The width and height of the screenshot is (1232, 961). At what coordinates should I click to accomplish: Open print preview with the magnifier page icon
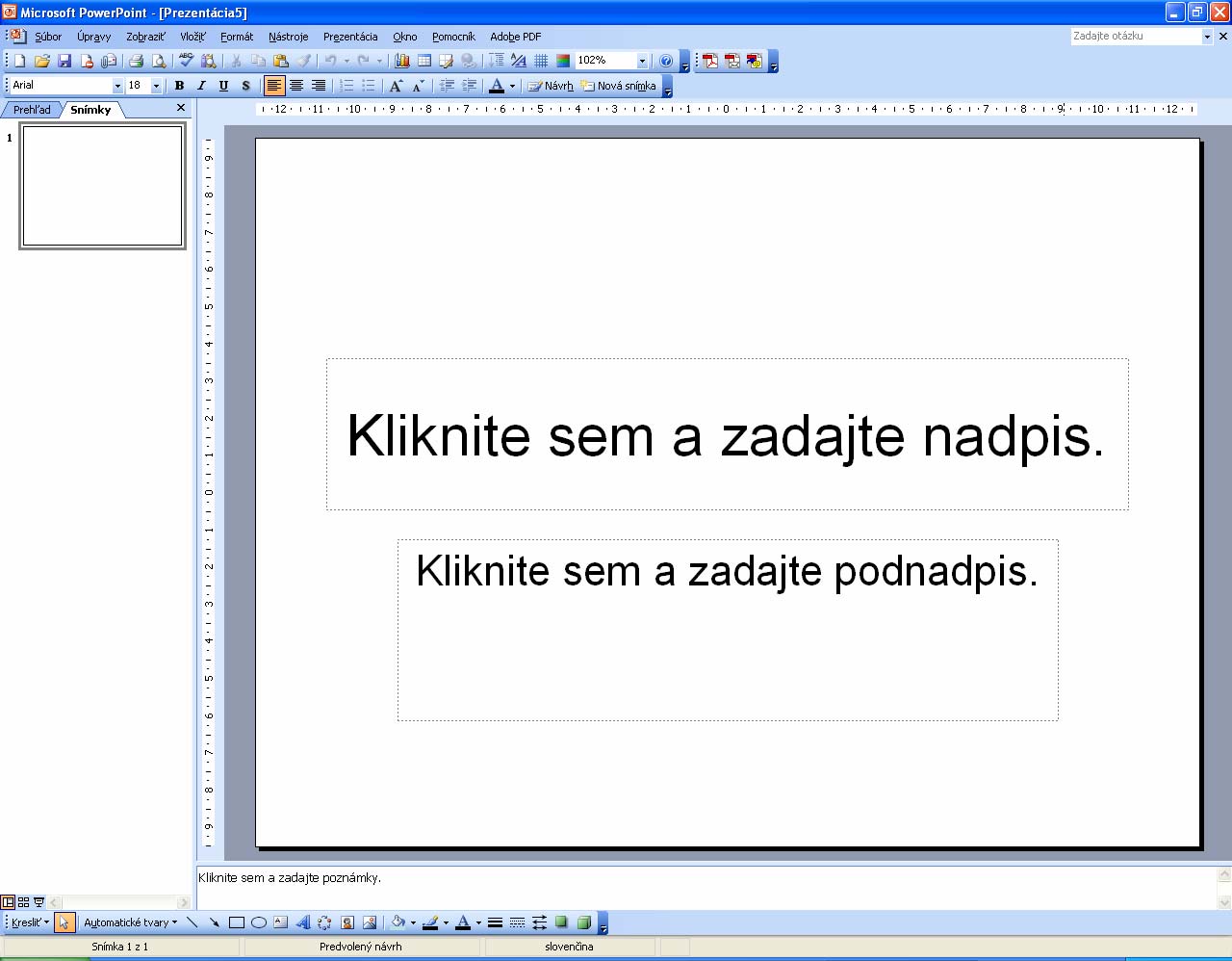159,61
